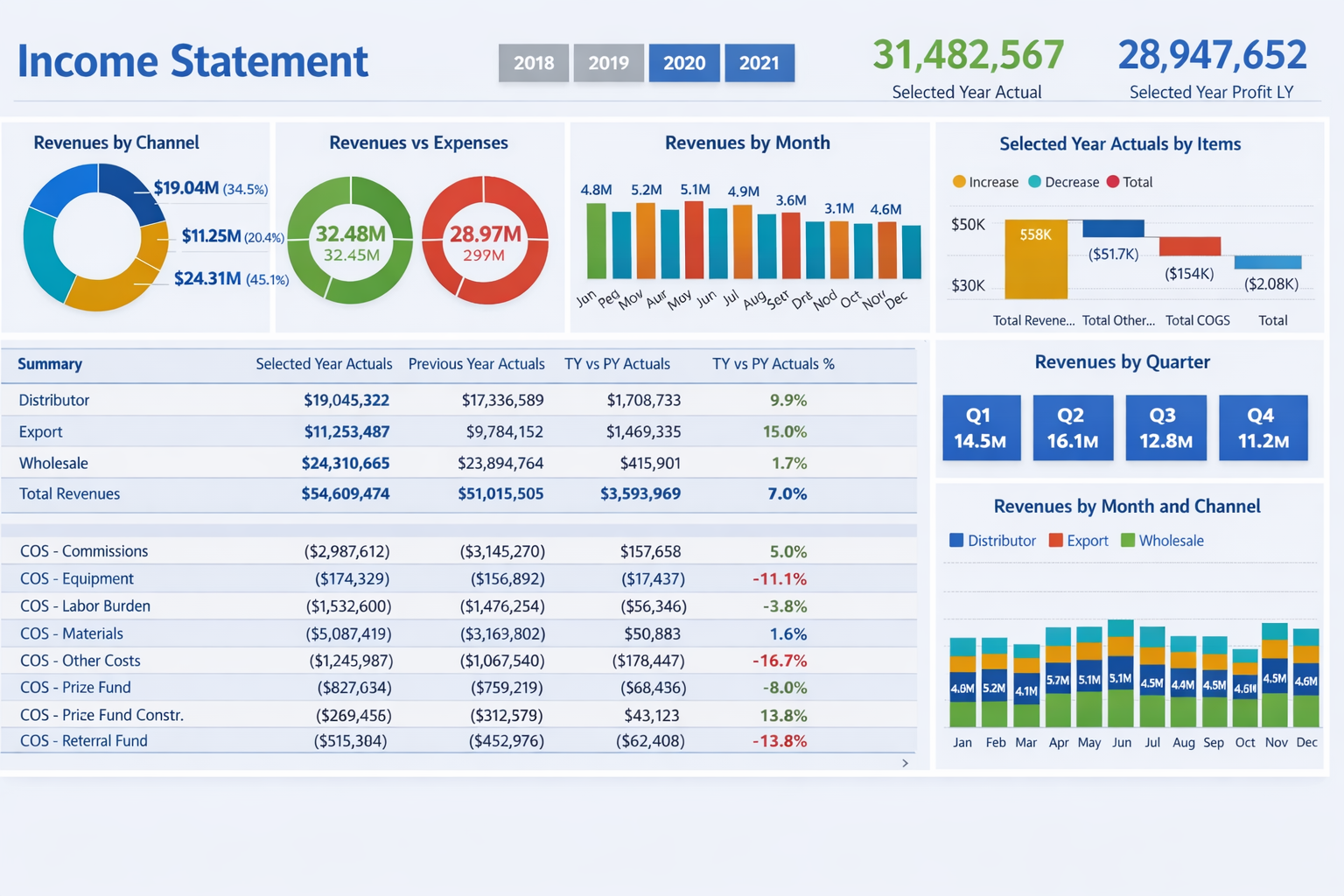Viewport: 1344px width, 896px height.
Task: Click the $3,593,969 variance value
Action: [x=640, y=493]
